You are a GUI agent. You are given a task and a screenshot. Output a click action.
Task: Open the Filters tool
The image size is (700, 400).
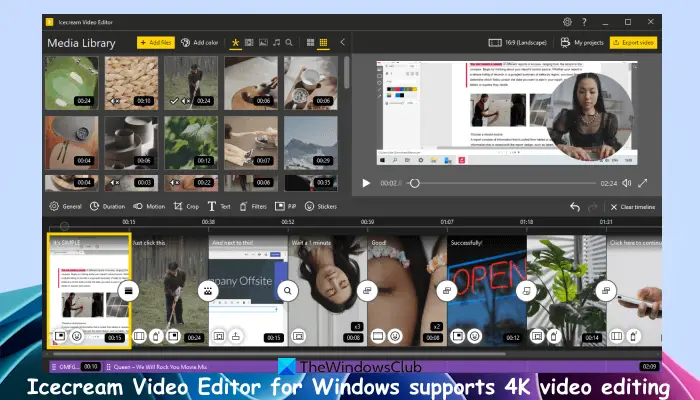(x=253, y=206)
